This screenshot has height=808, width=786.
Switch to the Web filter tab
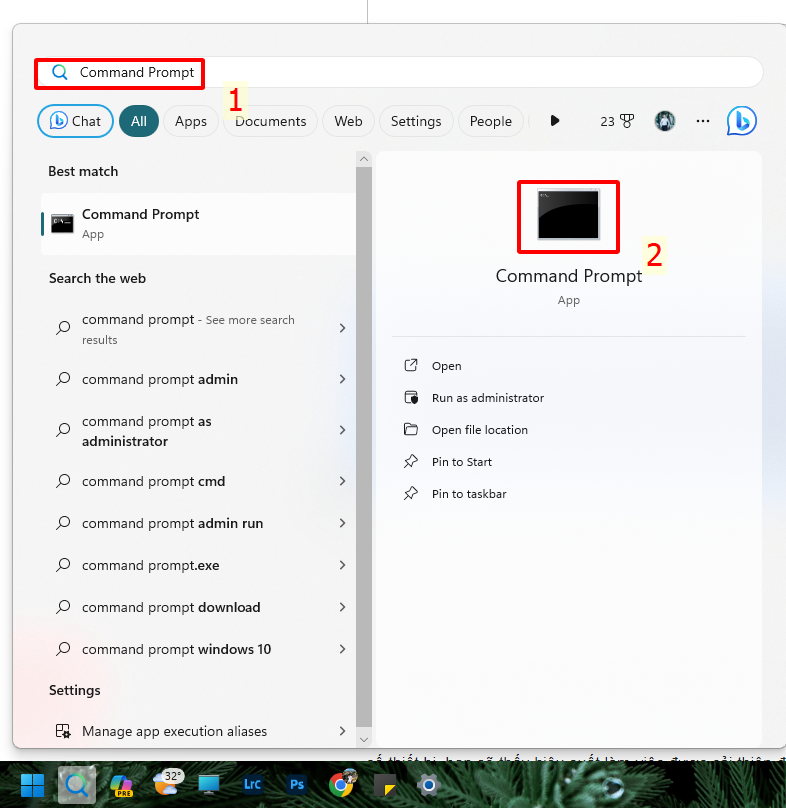(348, 121)
